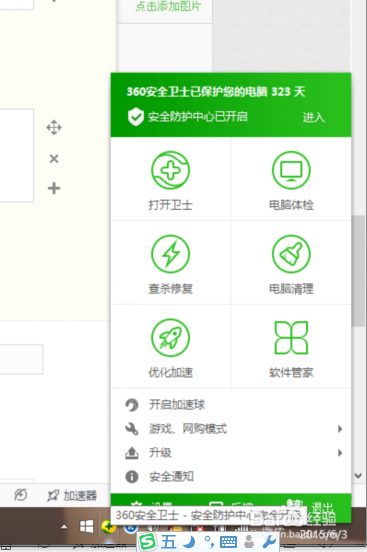Image resolution: width=367 pixels, height=552 pixels.
Task: Expand 升级 submenu arrow
Action: 340,453
